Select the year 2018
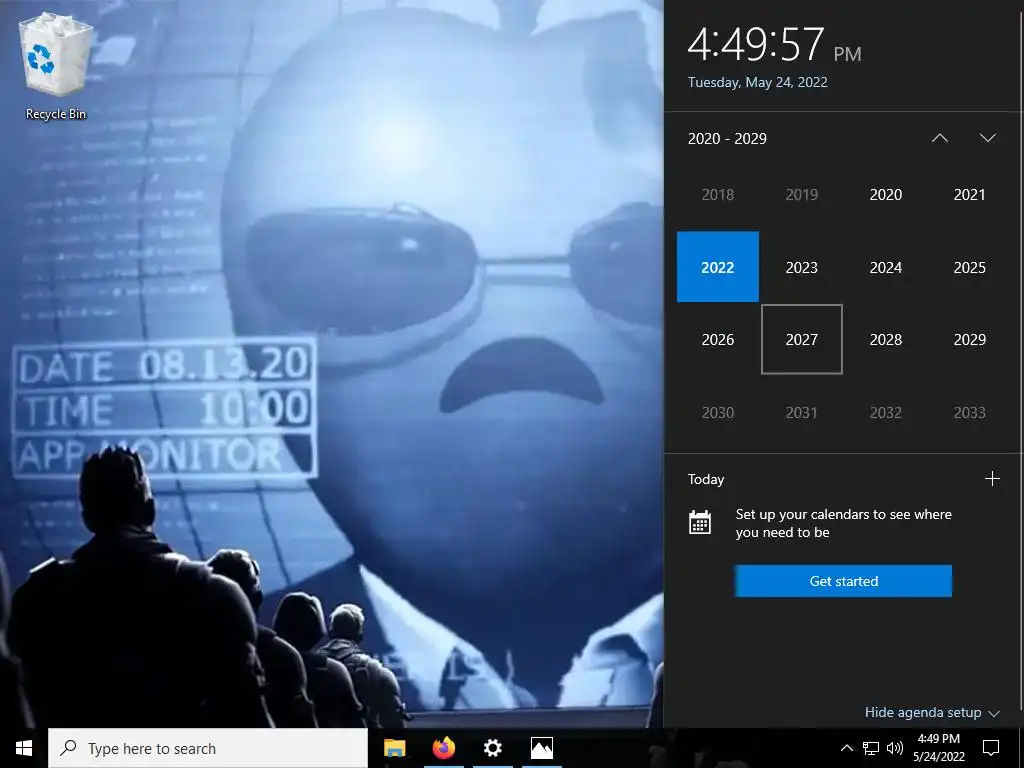The height and width of the screenshot is (768, 1024). click(718, 195)
